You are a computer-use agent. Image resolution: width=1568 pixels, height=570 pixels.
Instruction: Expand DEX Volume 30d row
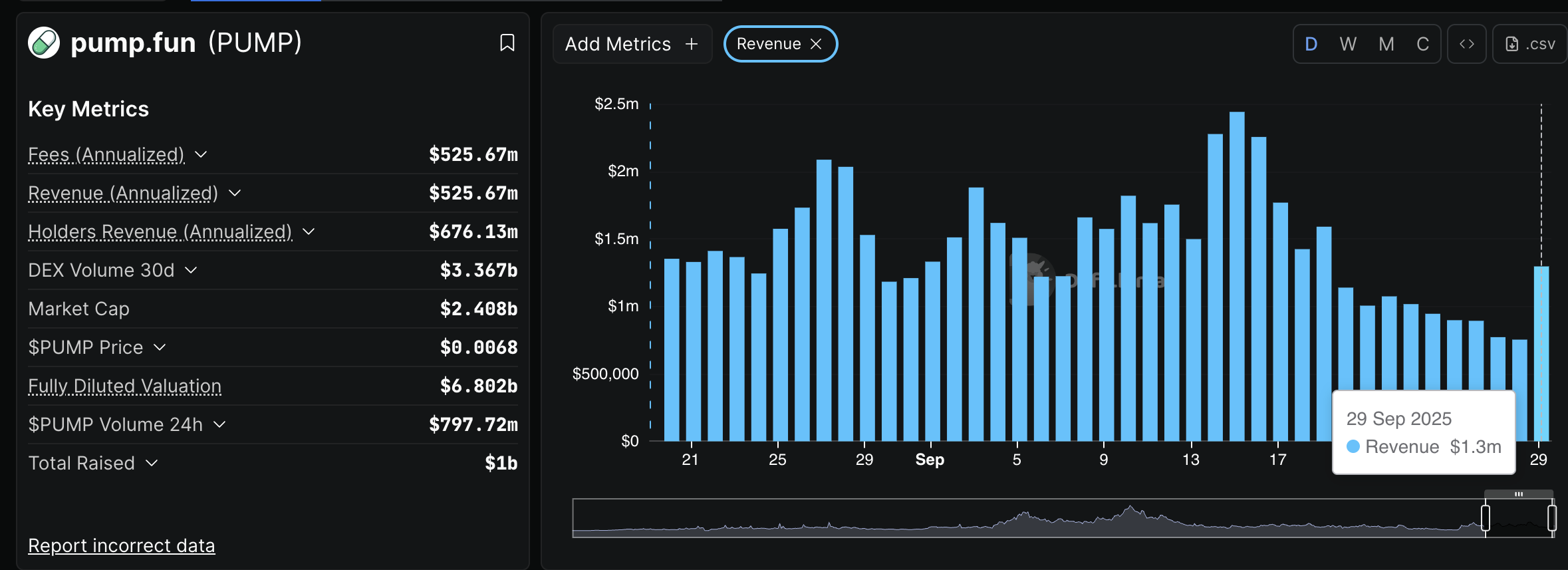(191, 271)
